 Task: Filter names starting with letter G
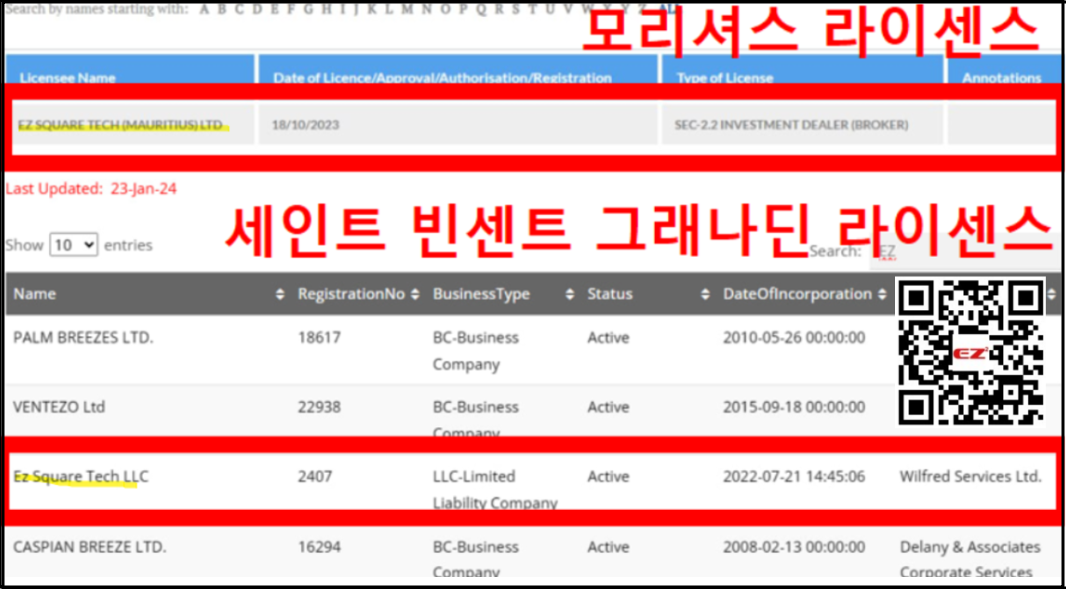pos(308,10)
